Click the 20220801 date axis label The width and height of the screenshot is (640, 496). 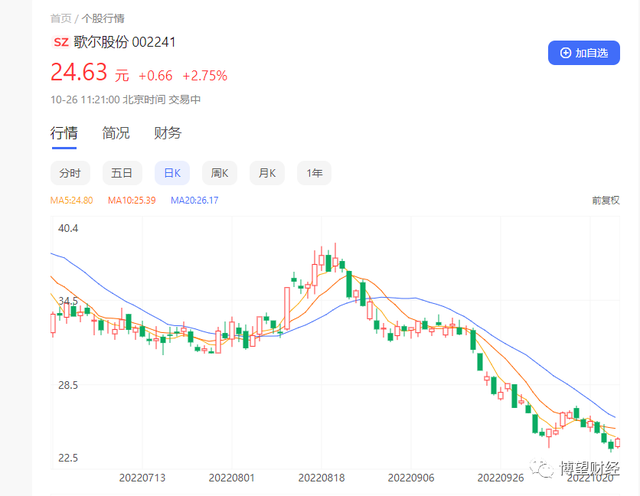coord(231,478)
